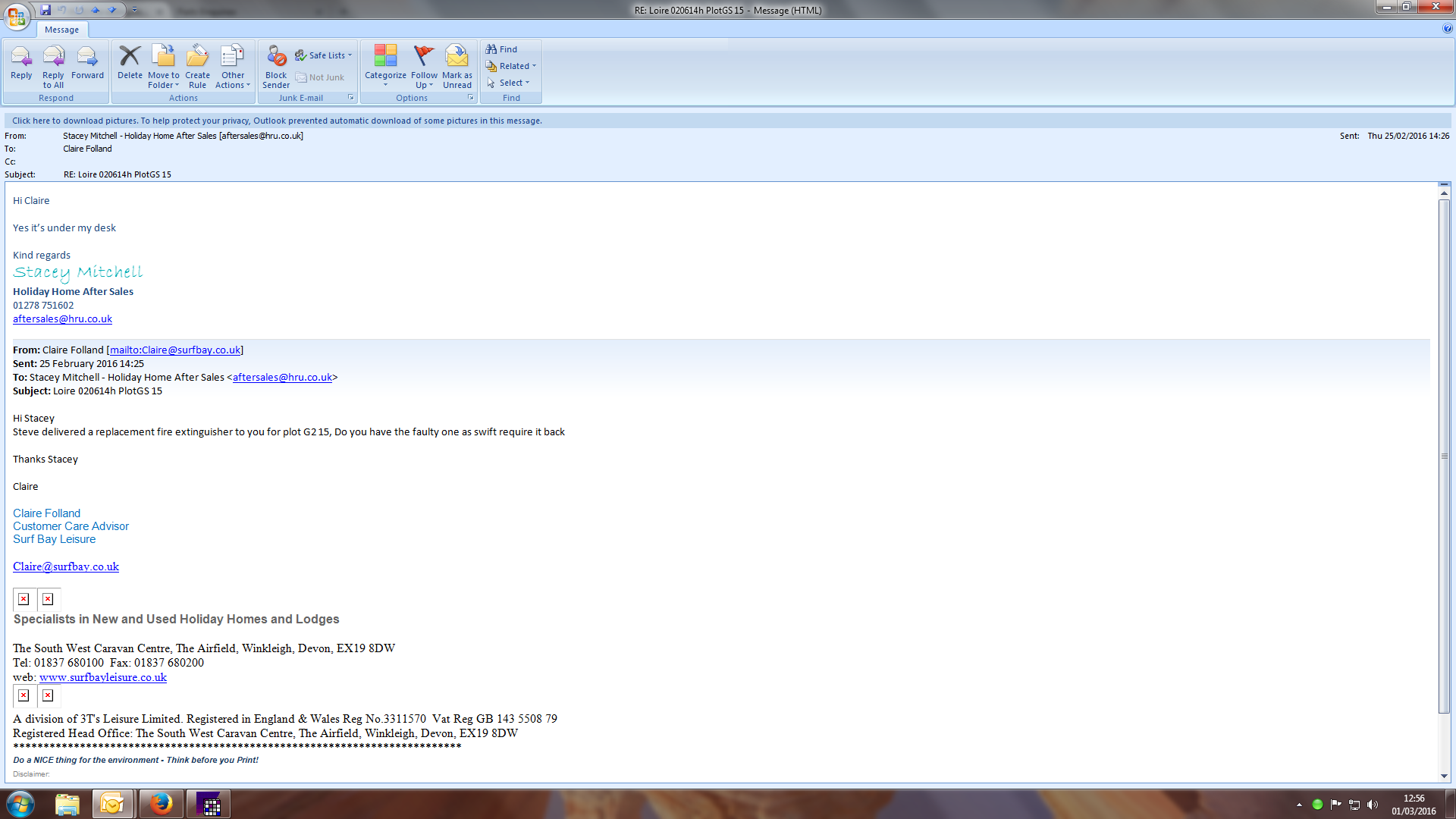1456x819 pixels.
Task: Open the Safe Lists dropdown
Action: point(325,55)
